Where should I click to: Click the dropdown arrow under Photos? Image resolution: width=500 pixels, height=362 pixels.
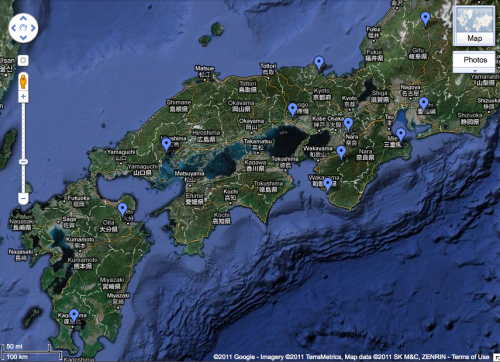coord(475,71)
